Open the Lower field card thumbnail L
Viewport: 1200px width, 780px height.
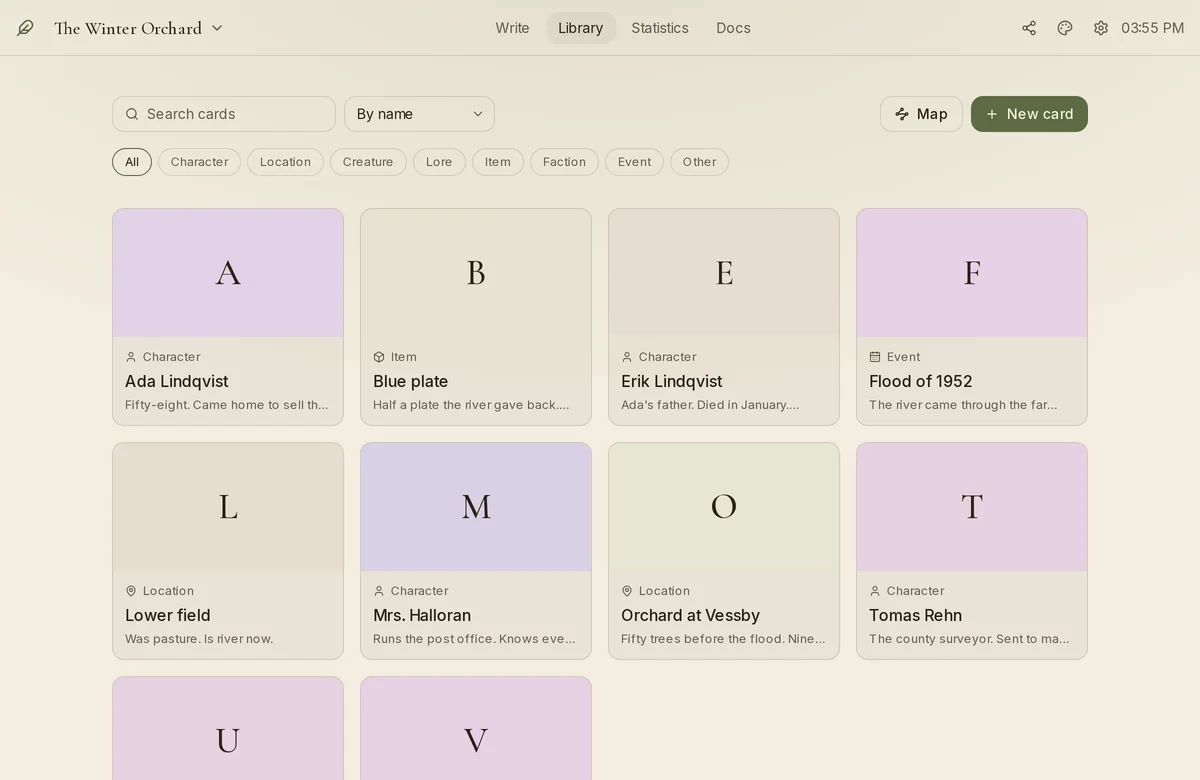click(228, 507)
